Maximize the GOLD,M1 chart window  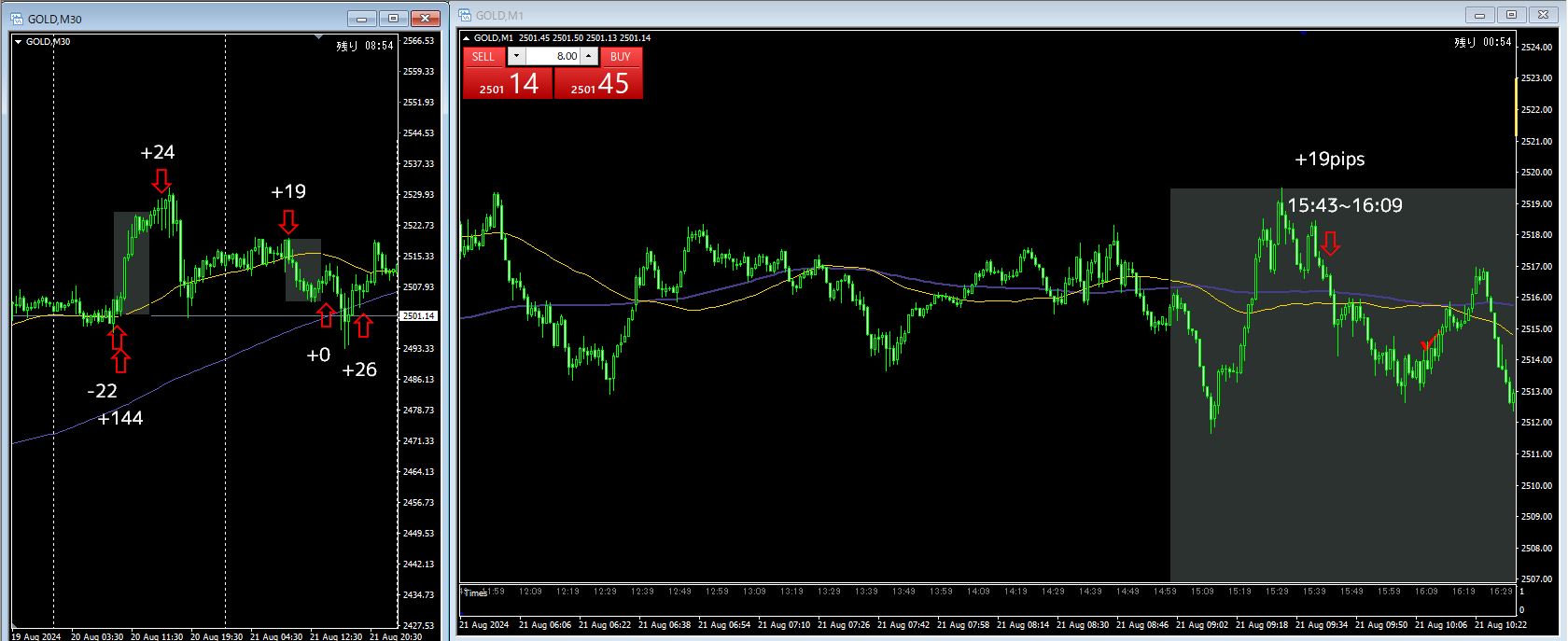[x=1512, y=15]
